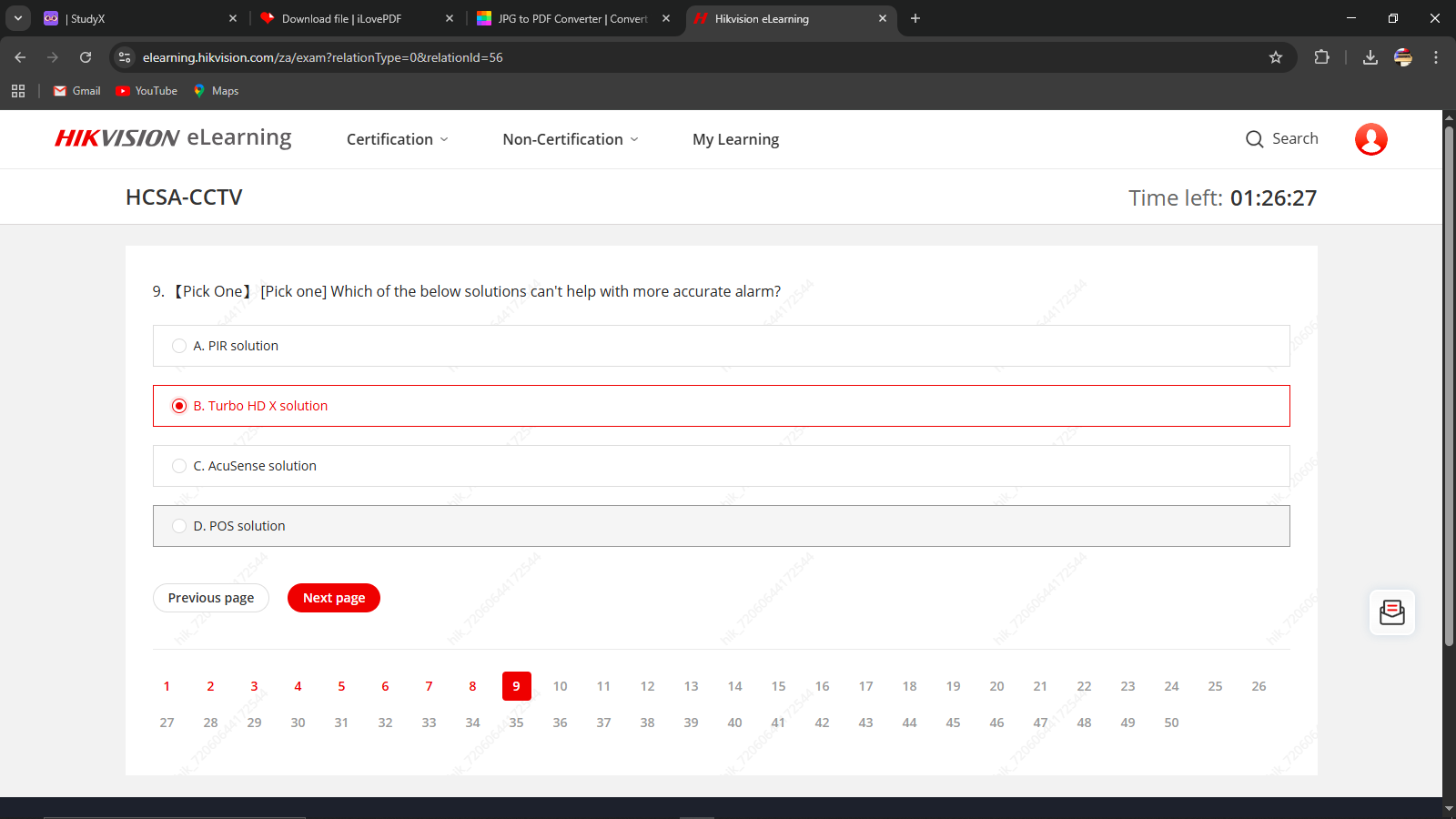View site information icon in address bar
The height and width of the screenshot is (819, 1456).
pyautogui.click(x=126, y=57)
